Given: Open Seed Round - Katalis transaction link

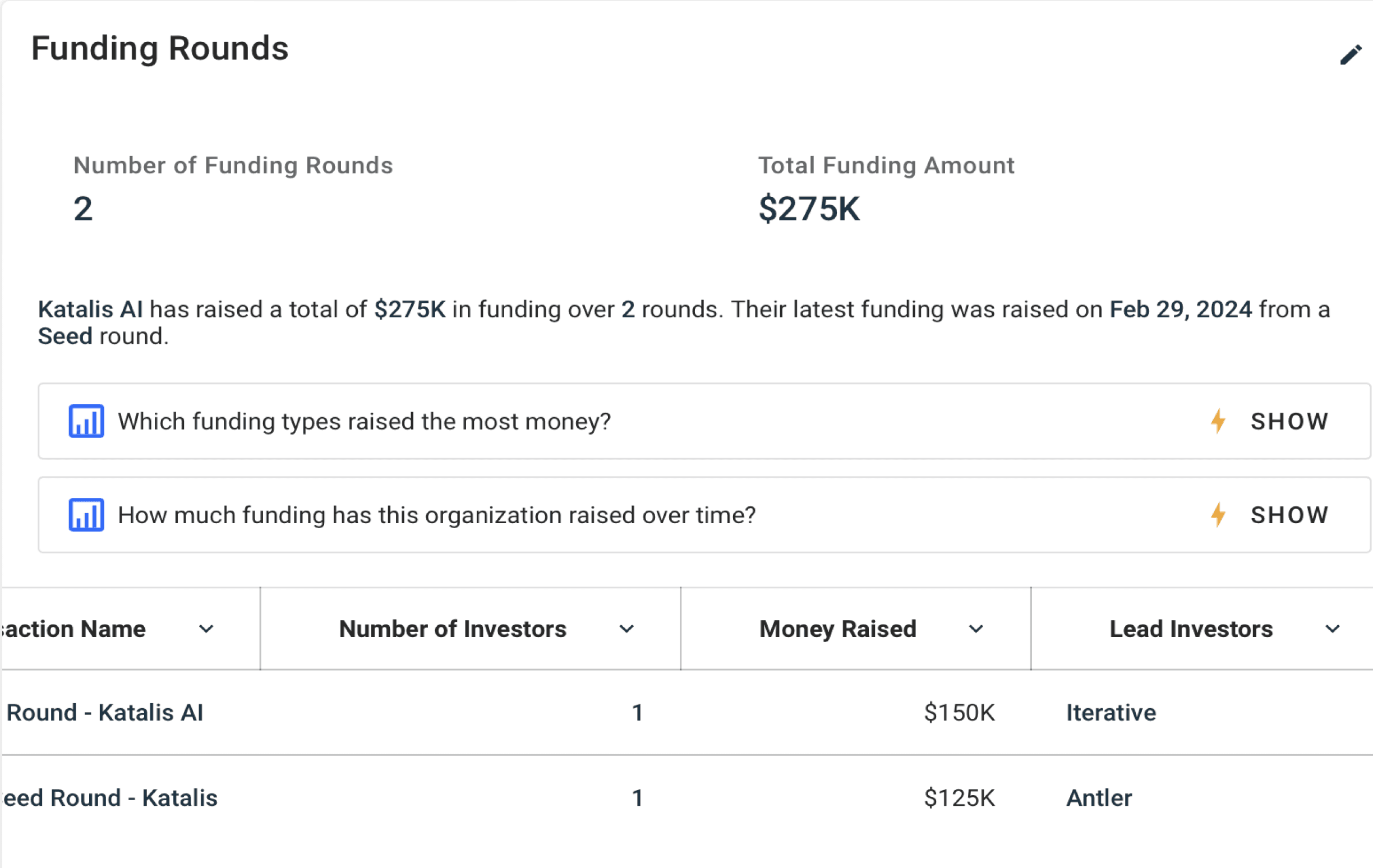Looking at the screenshot, I should (x=110, y=798).
